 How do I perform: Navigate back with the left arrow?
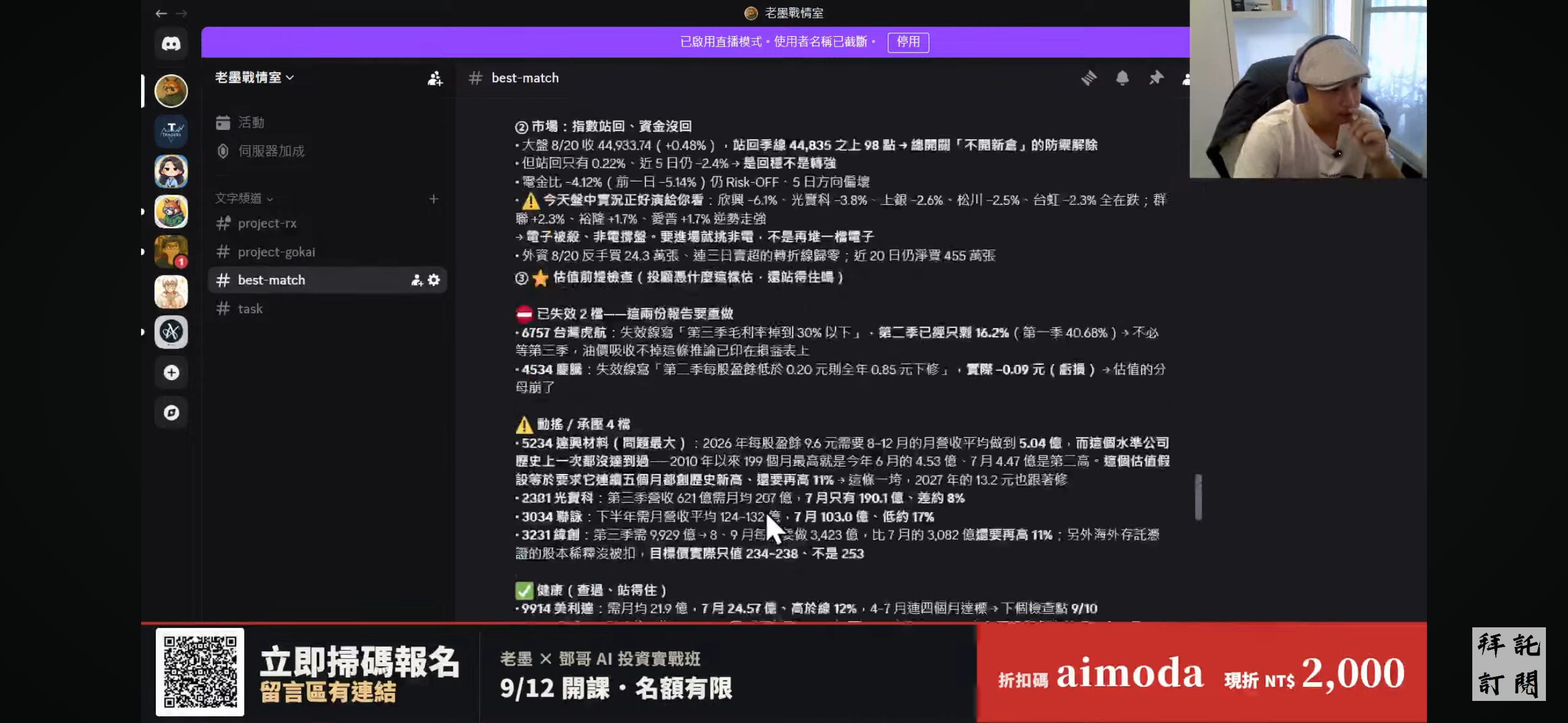pos(161,13)
